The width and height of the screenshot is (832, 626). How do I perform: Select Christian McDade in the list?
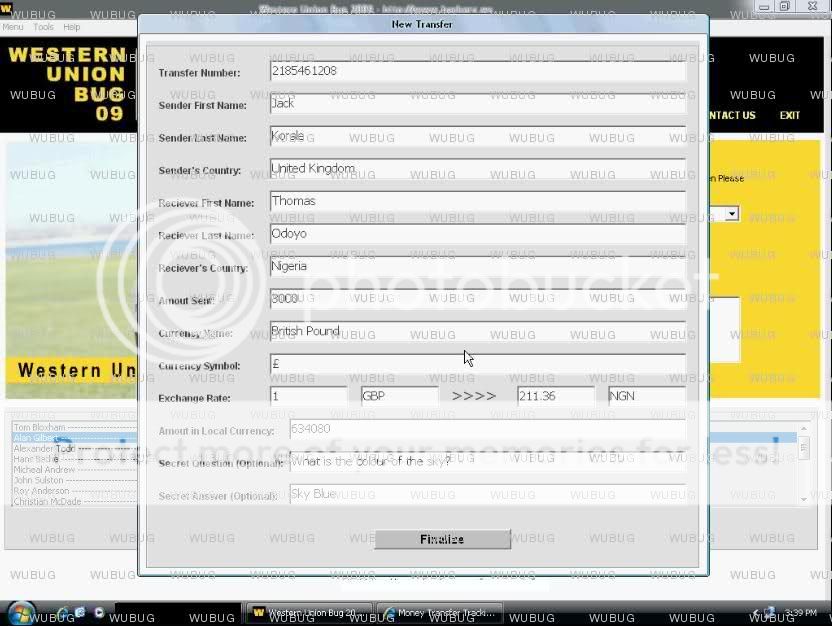(x=49, y=502)
